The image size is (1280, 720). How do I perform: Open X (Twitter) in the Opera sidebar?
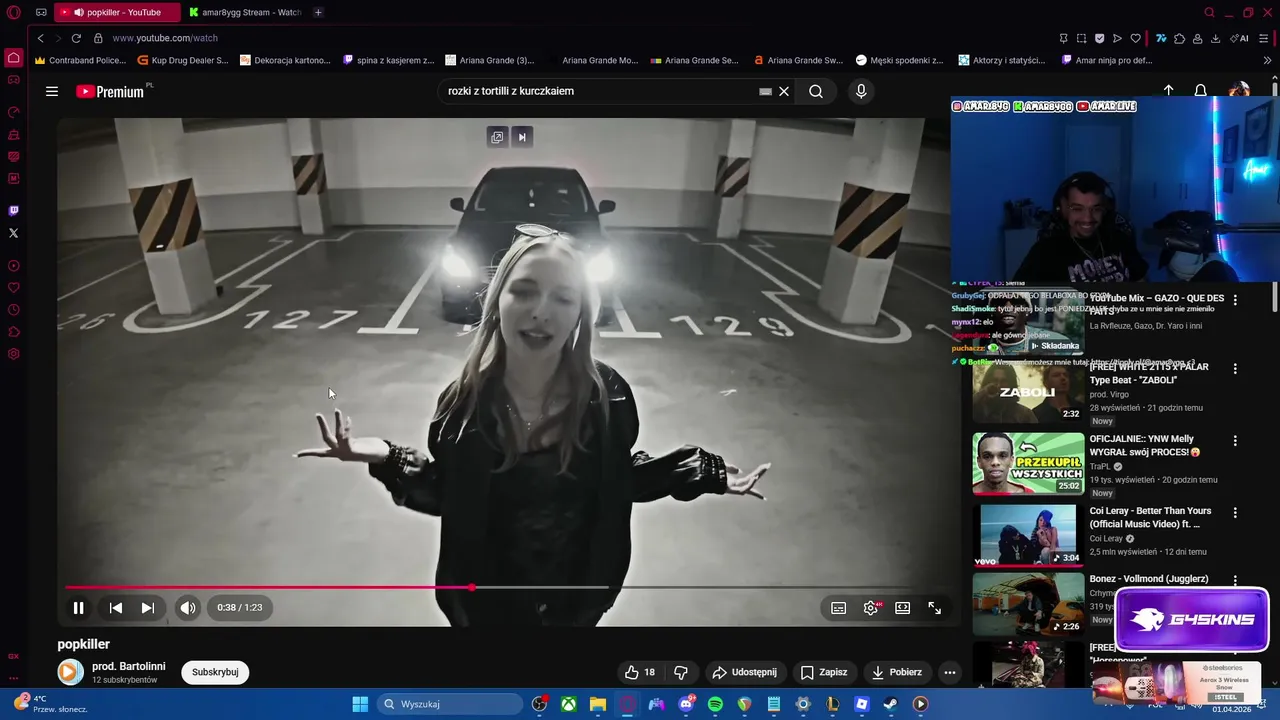13,233
